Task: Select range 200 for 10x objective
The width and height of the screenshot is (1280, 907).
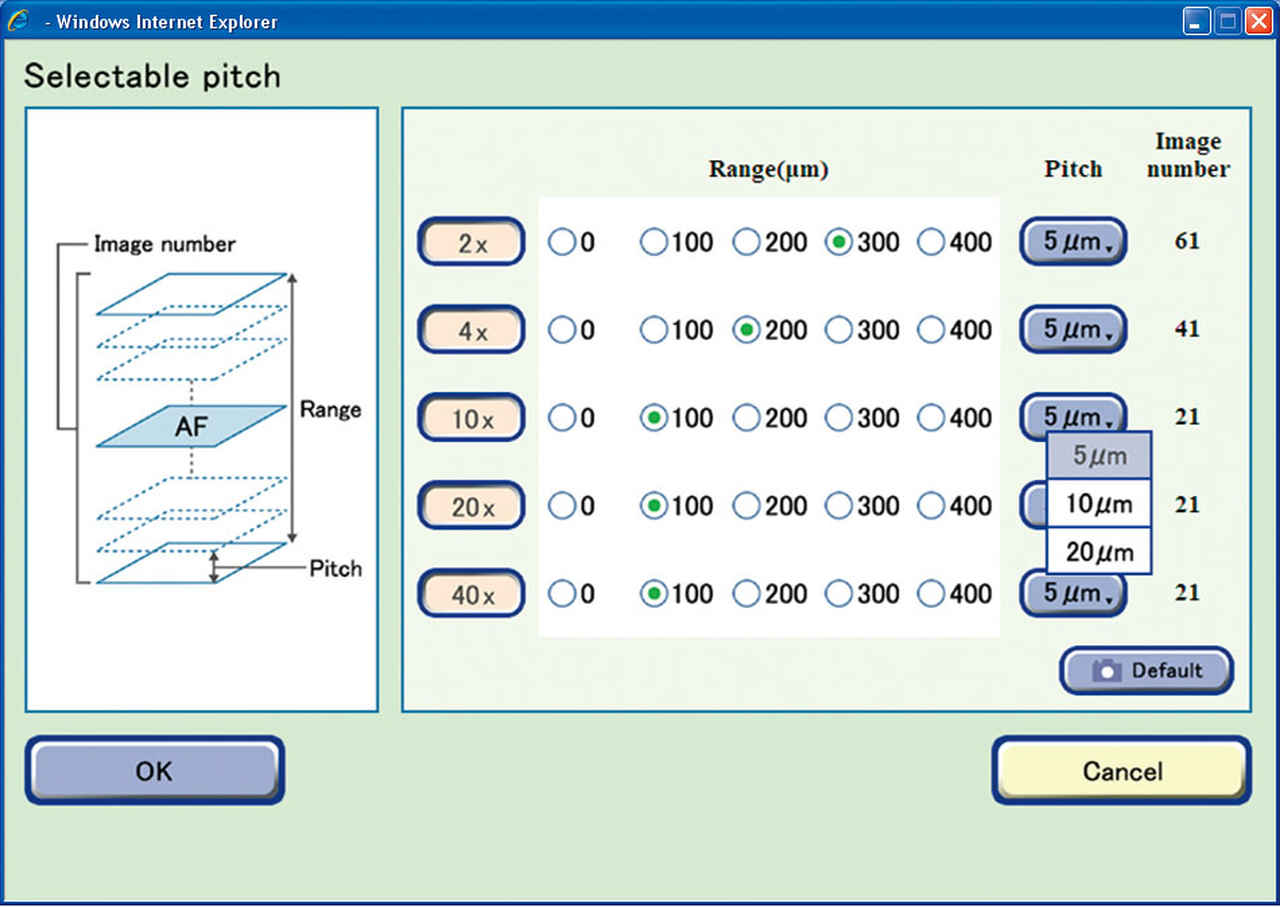Action: [x=746, y=418]
